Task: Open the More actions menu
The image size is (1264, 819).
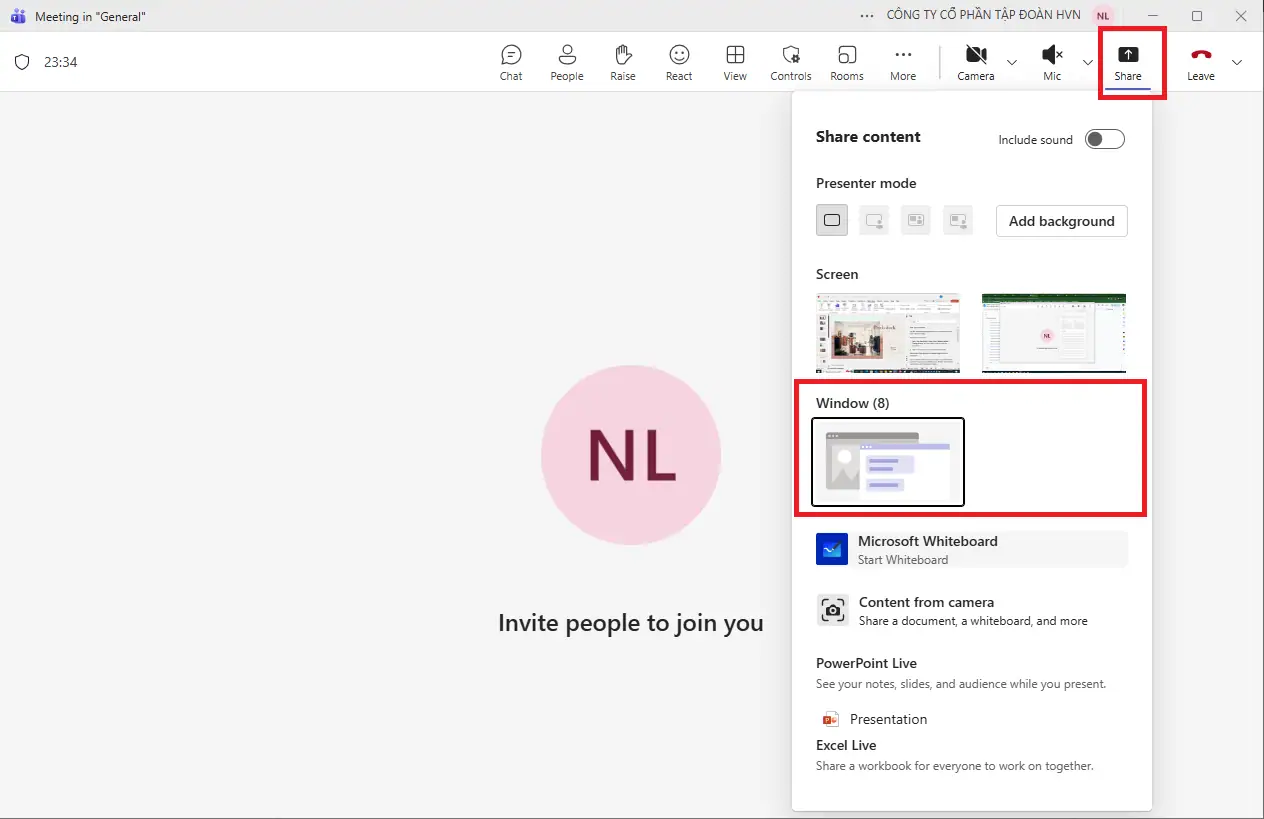Action: point(903,62)
